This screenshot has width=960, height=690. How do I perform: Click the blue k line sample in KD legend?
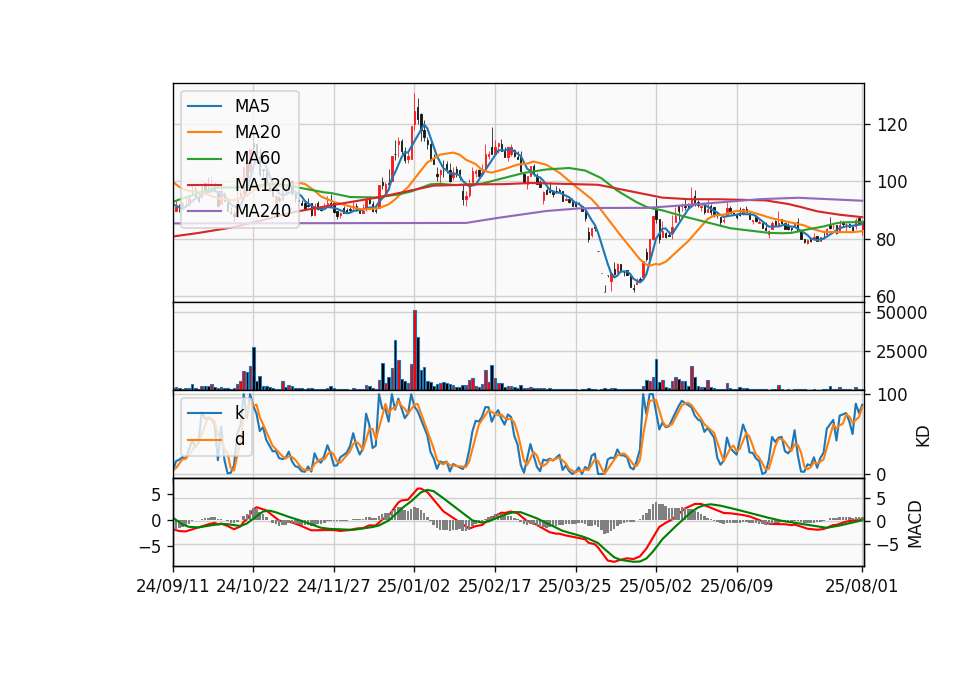(204, 413)
